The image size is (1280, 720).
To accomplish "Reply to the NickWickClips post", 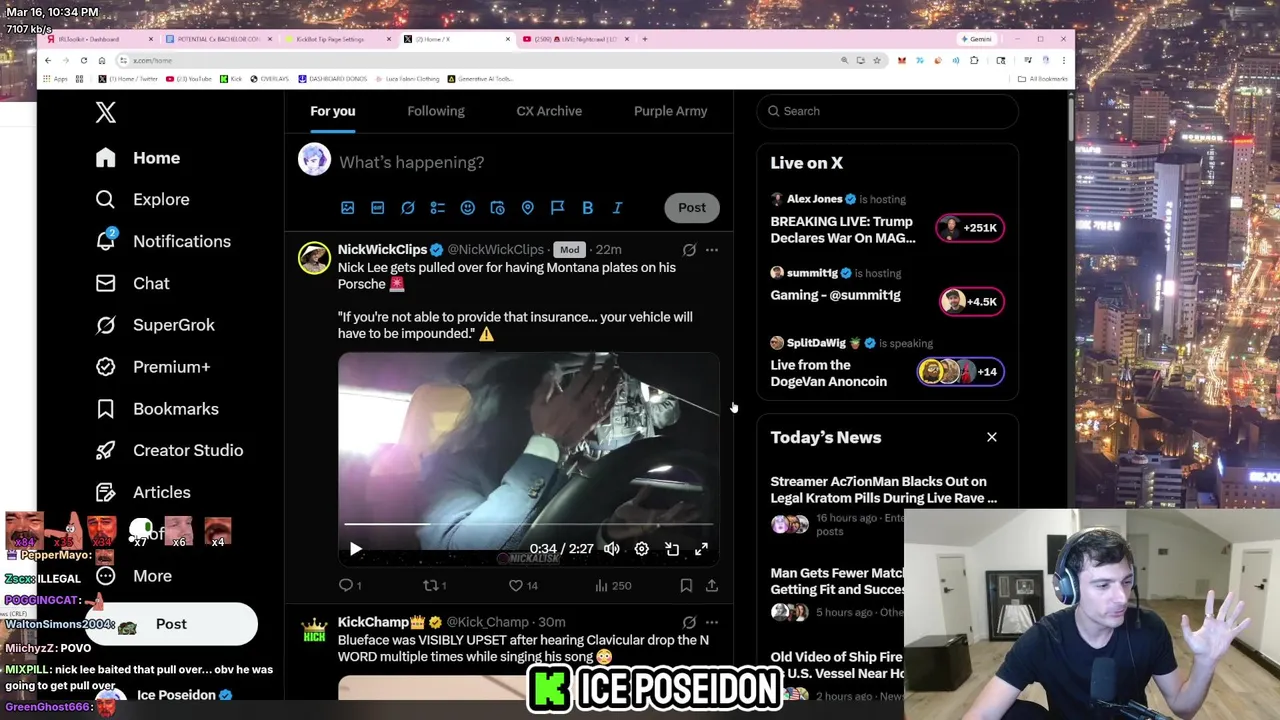I will tap(350, 586).
